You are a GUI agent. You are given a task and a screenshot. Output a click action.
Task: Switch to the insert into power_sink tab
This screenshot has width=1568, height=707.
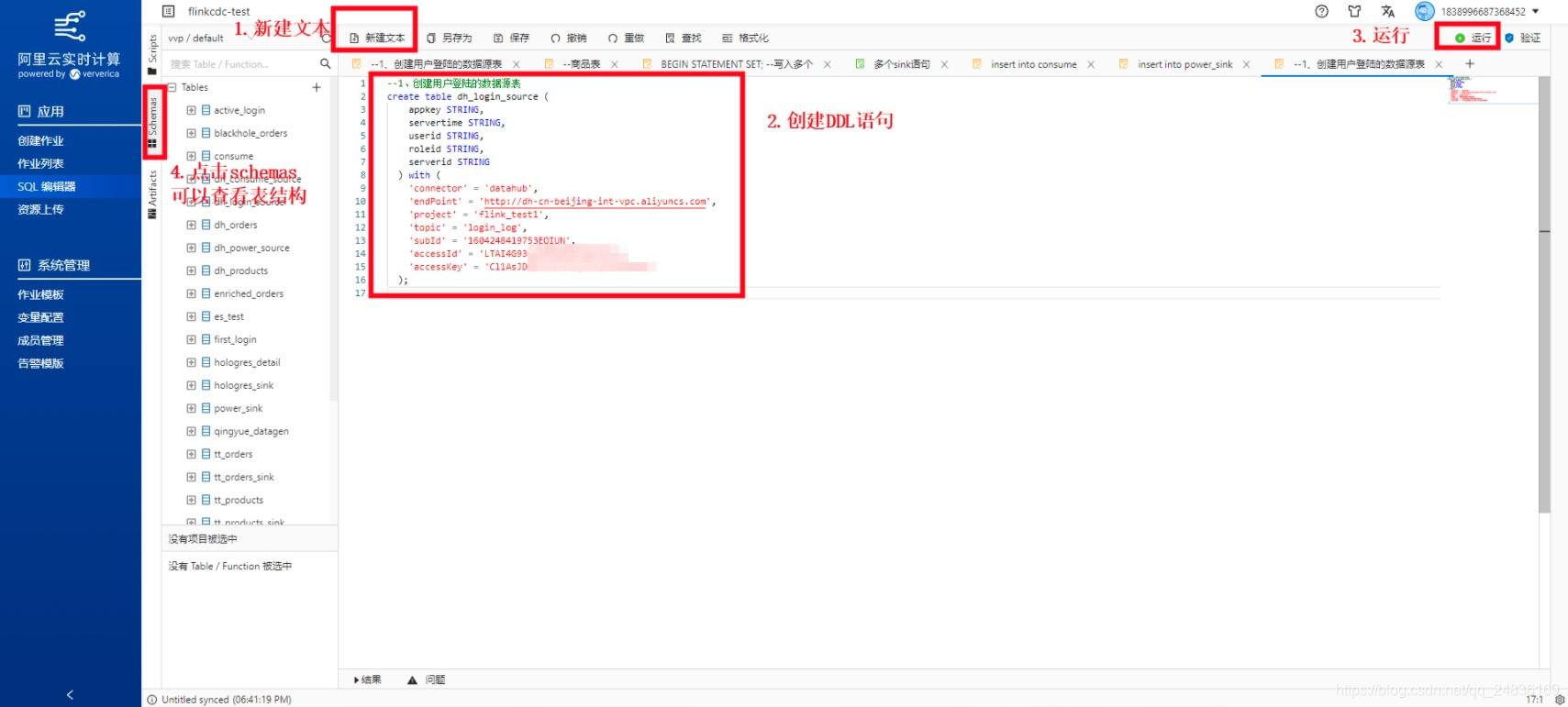[x=1184, y=64]
